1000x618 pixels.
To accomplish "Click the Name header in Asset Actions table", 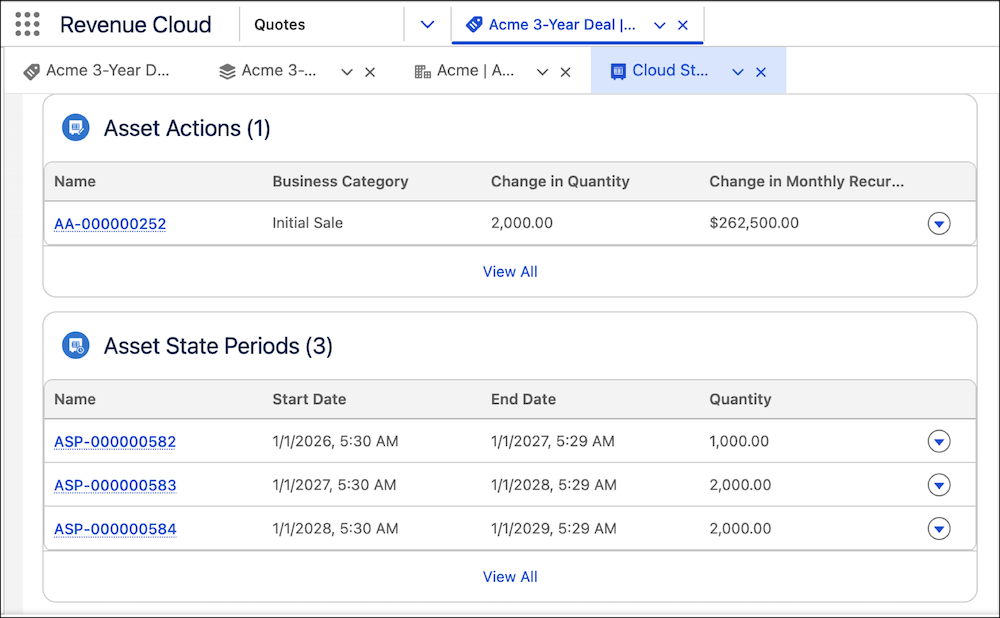I will [x=75, y=182].
